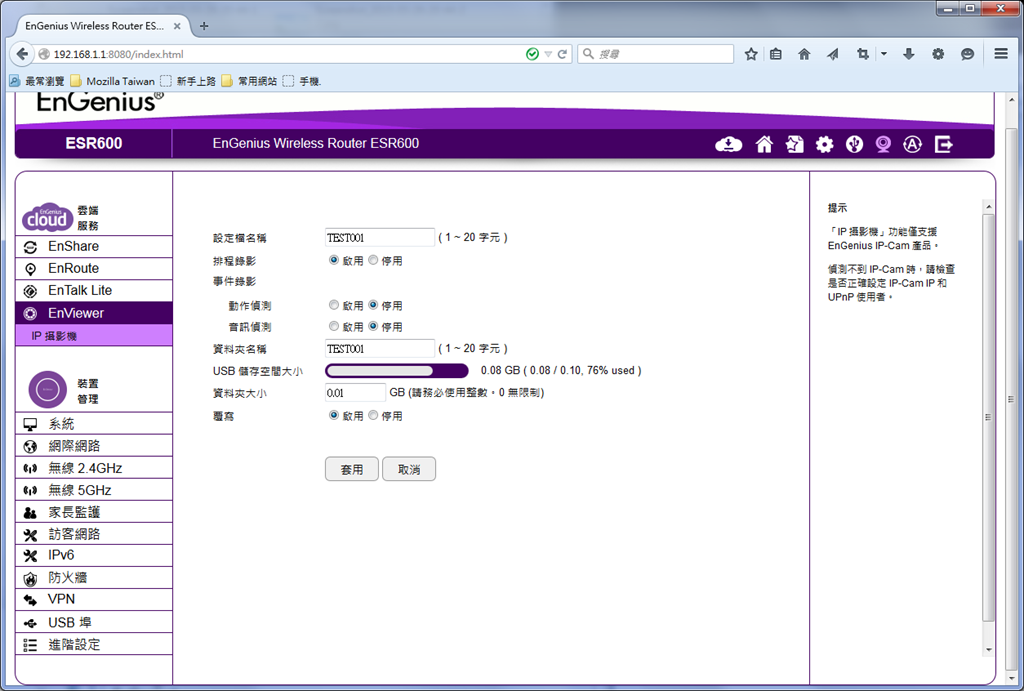This screenshot has height=691, width=1024.
Task: Open Firefox downloads arrow icon
Action: coord(908,54)
